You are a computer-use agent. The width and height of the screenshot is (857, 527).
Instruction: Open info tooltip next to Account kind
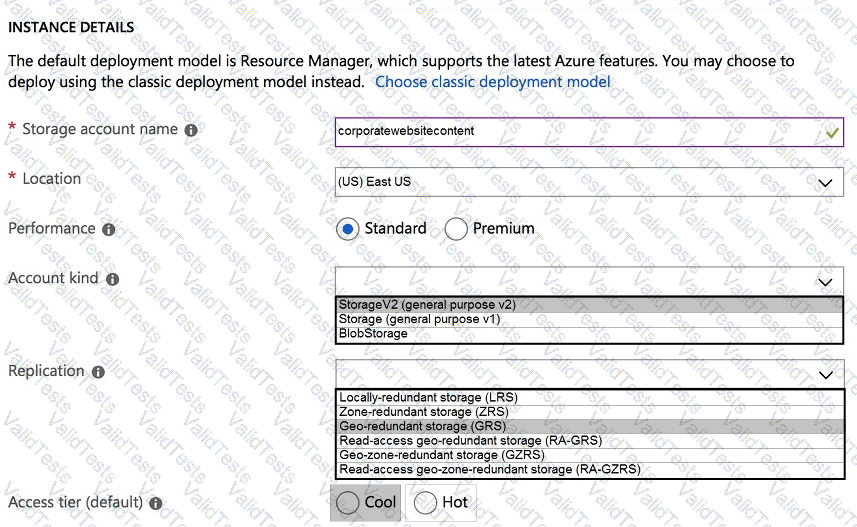pos(112,280)
